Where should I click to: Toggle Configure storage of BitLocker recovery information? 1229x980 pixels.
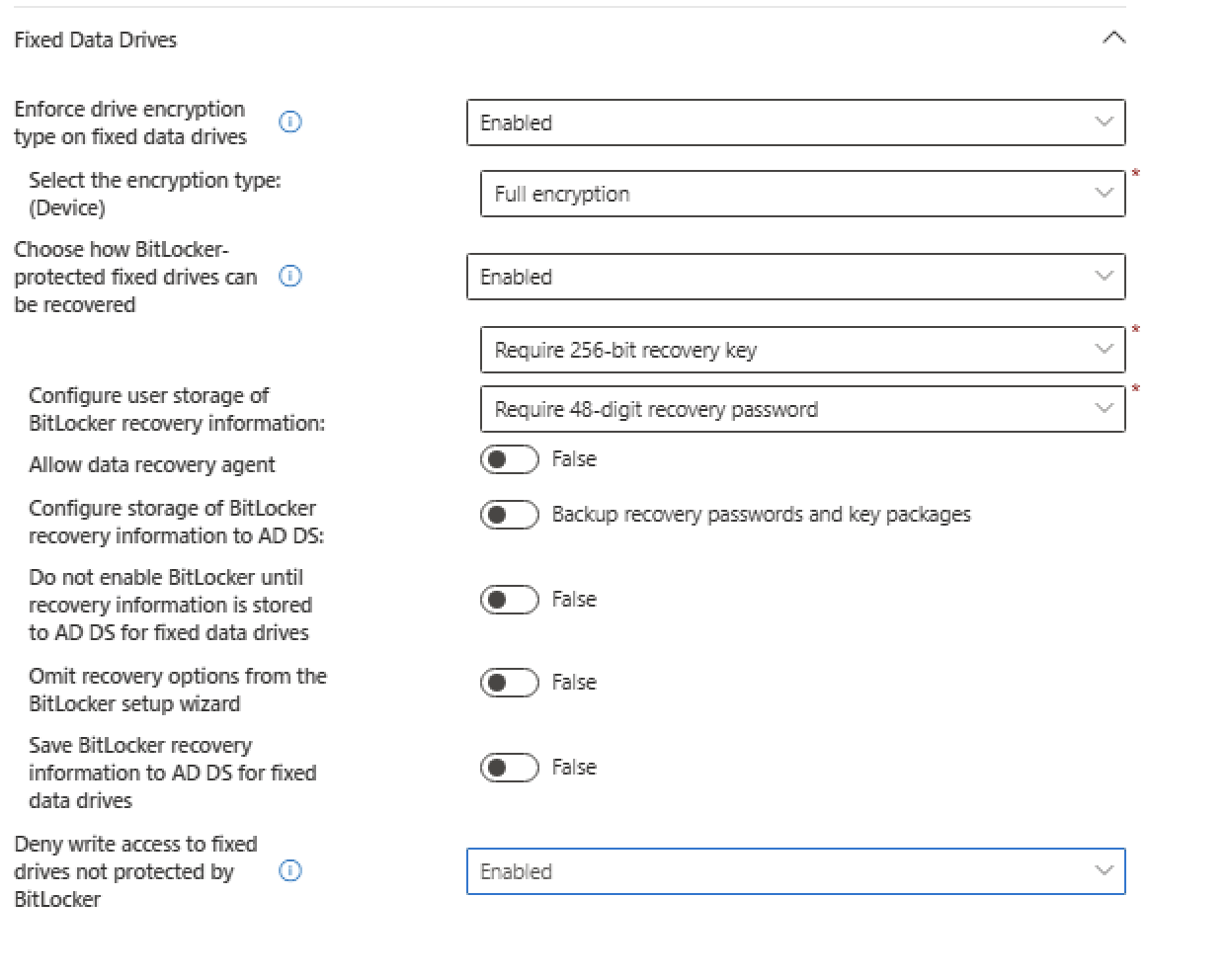click(x=509, y=514)
